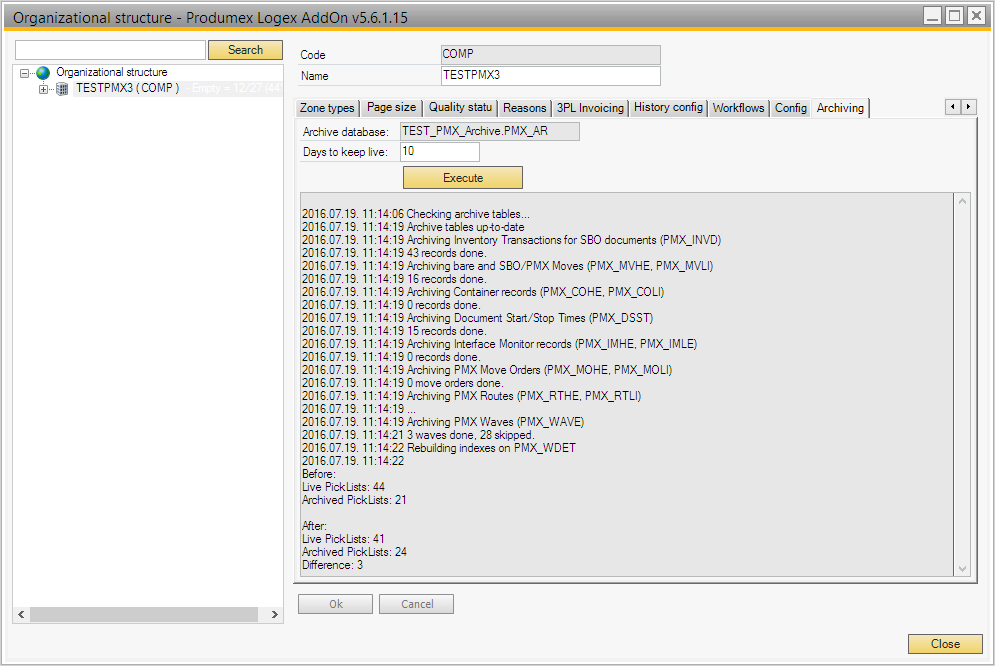Collapse the Organizational structure root node
The image size is (995, 666).
[x=25, y=73]
